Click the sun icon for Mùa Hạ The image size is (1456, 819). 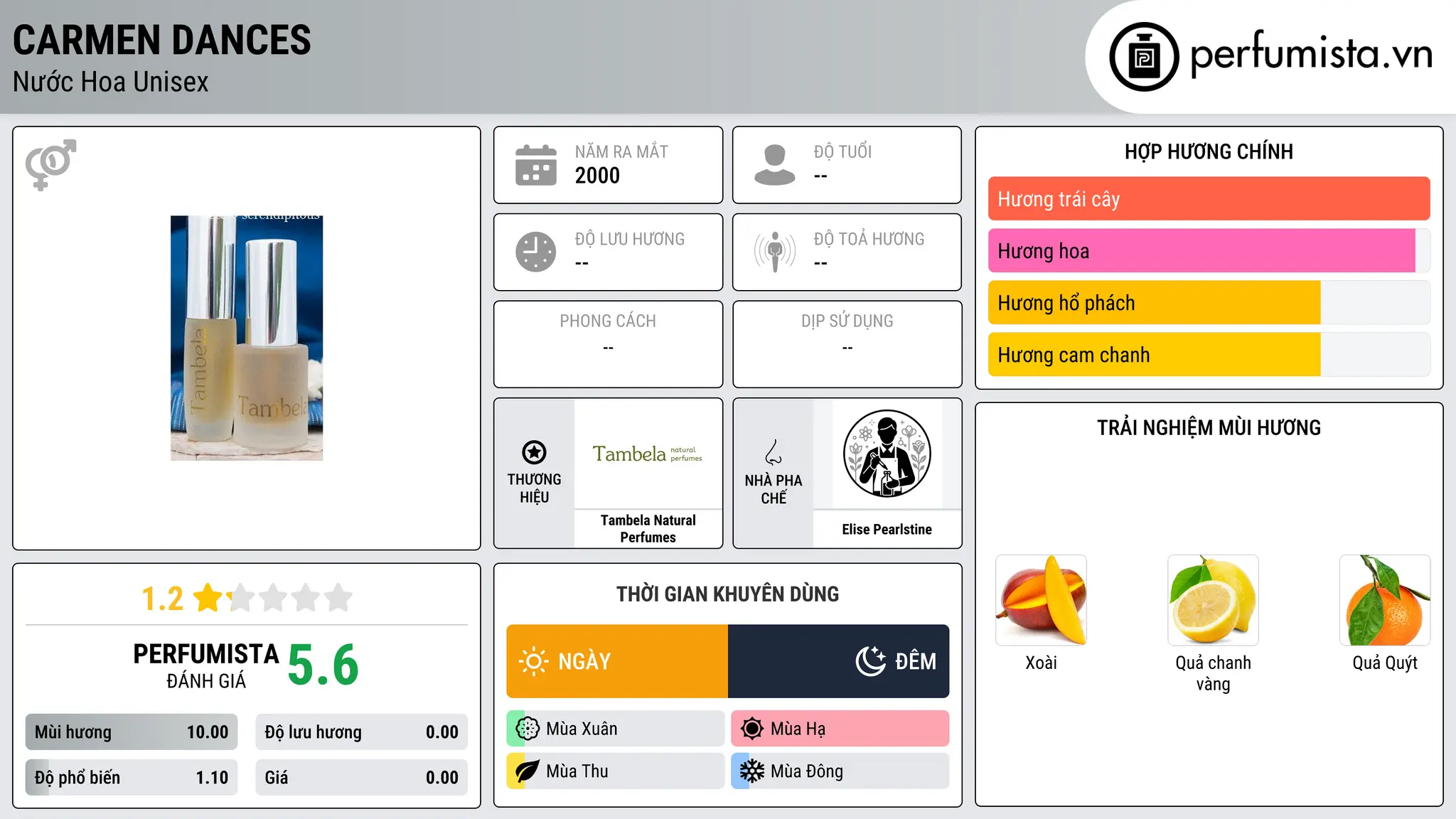coord(752,729)
